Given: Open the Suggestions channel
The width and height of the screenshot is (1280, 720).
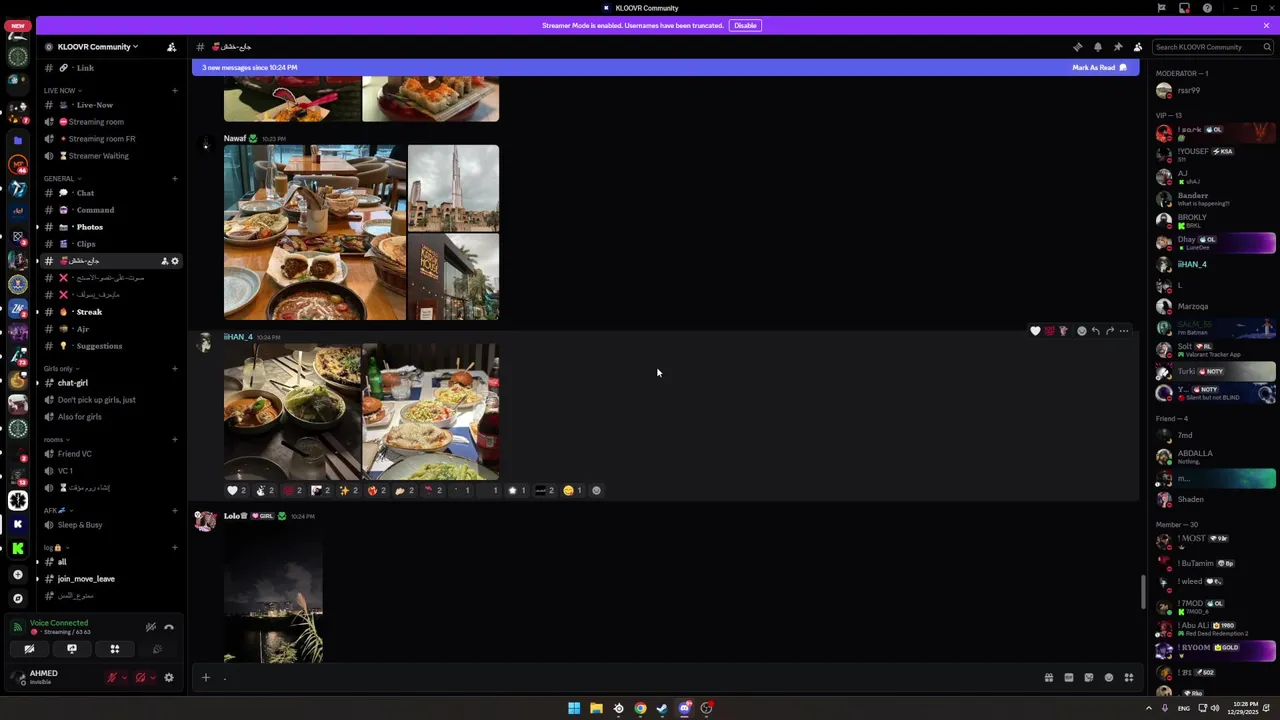Looking at the screenshot, I should pos(110,346).
